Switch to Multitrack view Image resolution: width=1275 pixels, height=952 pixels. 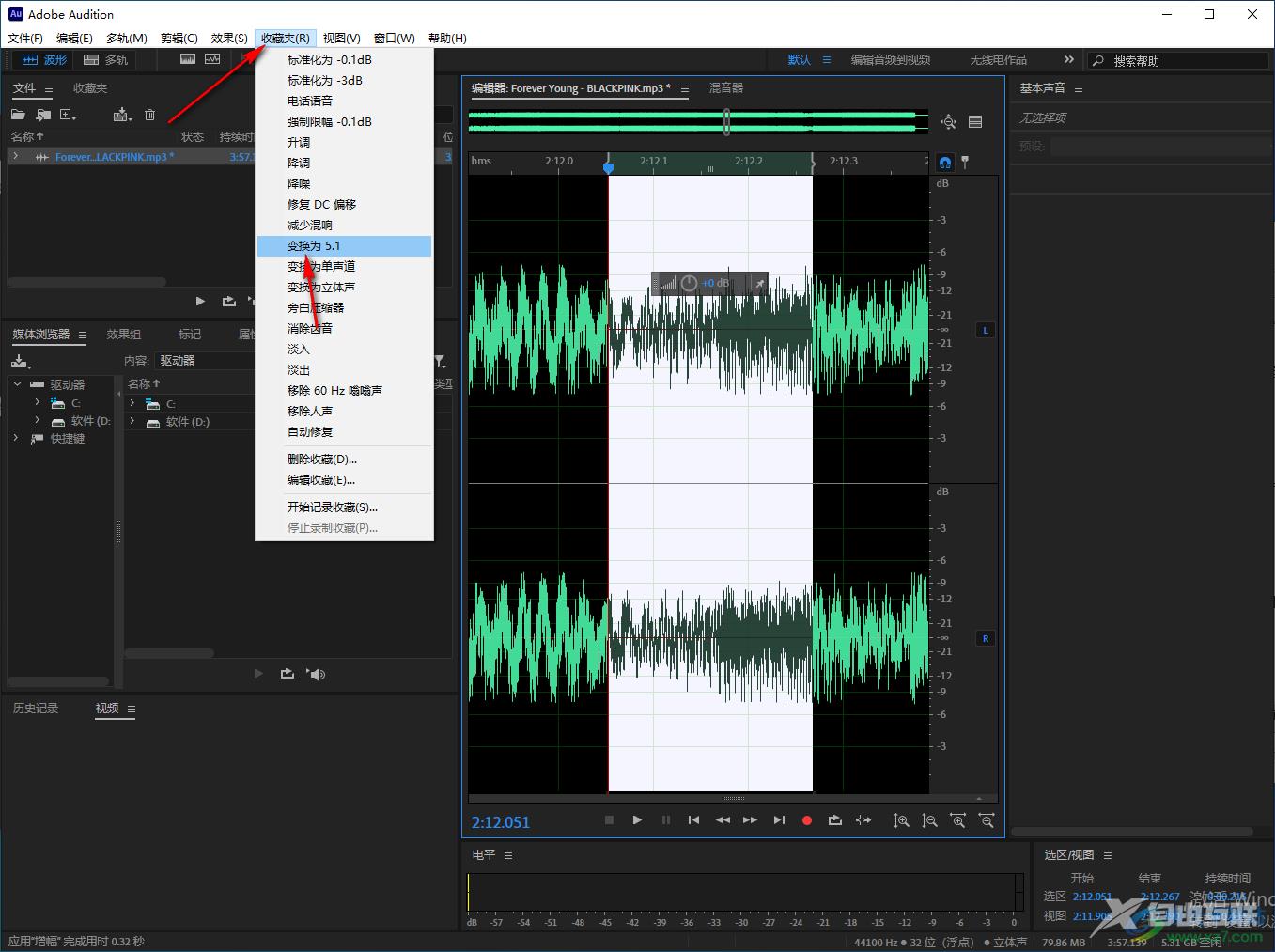click(105, 59)
